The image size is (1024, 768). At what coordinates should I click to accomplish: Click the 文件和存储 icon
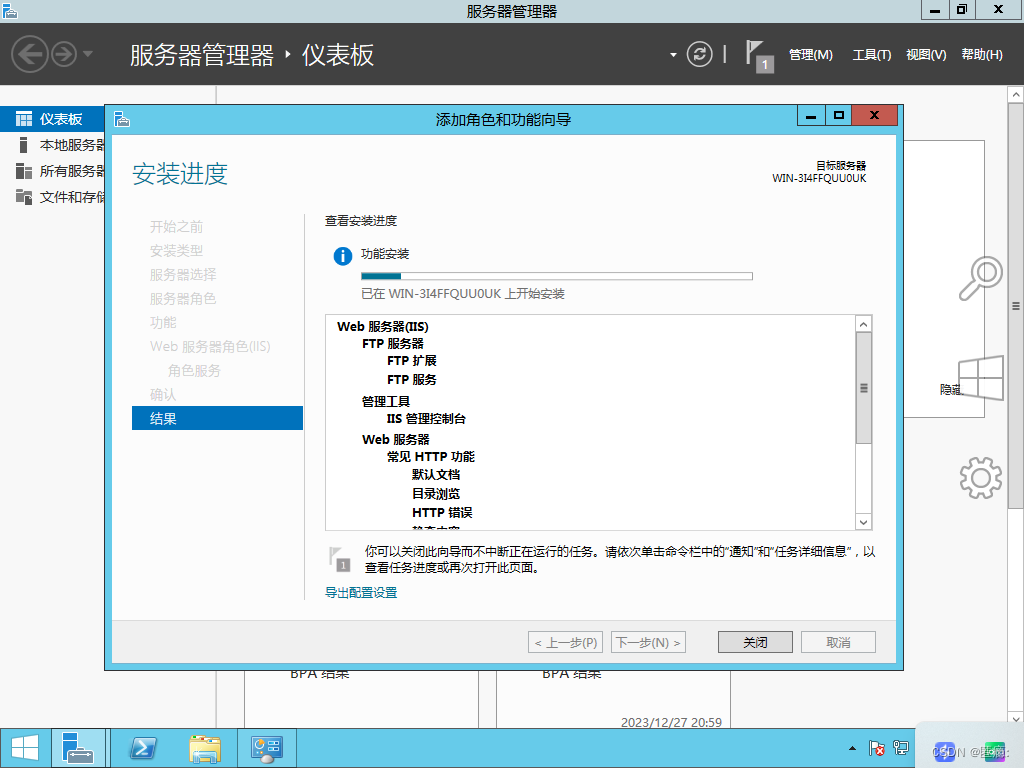pyautogui.click(x=24, y=197)
